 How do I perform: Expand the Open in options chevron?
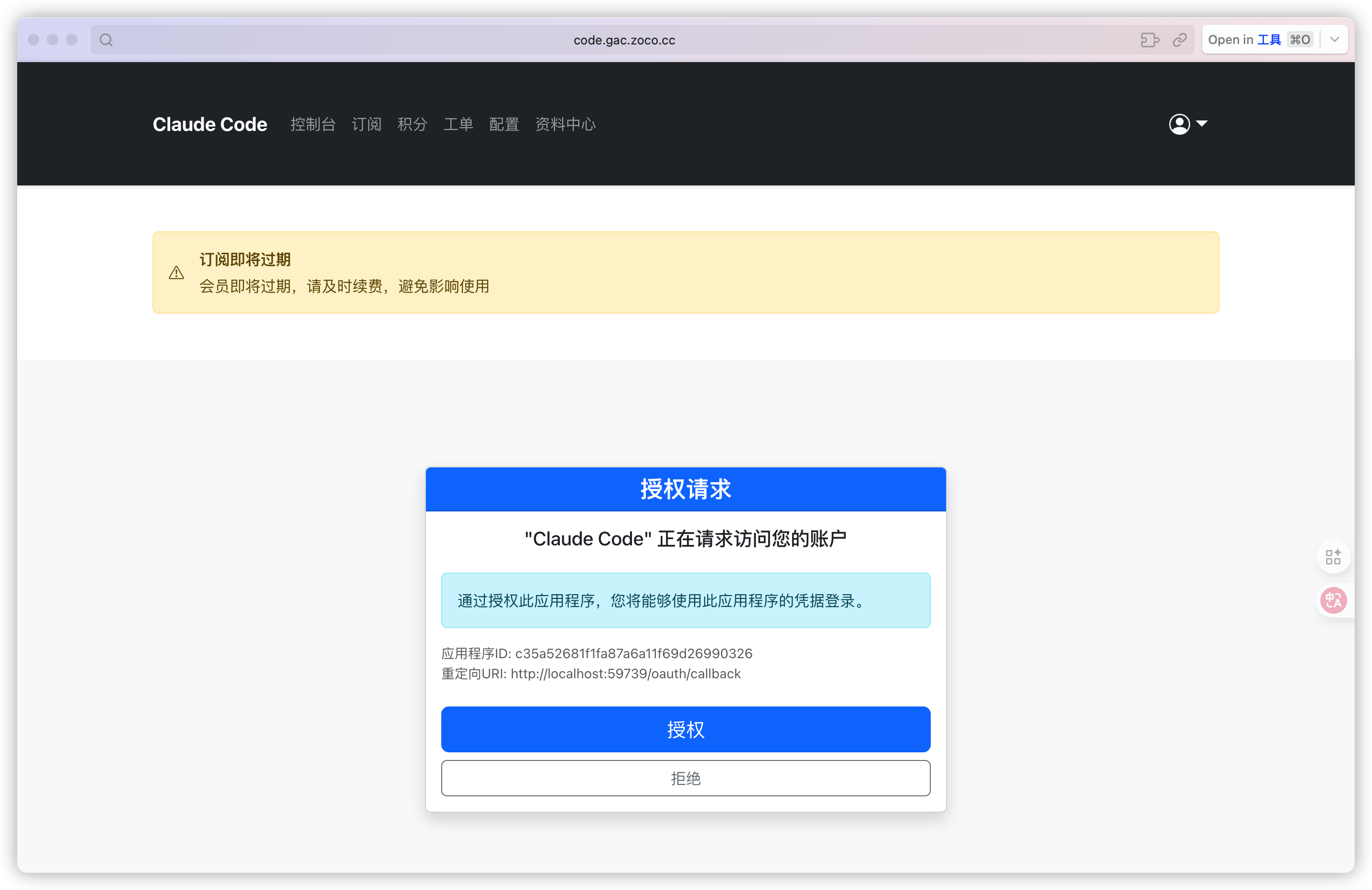click(x=1335, y=40)
